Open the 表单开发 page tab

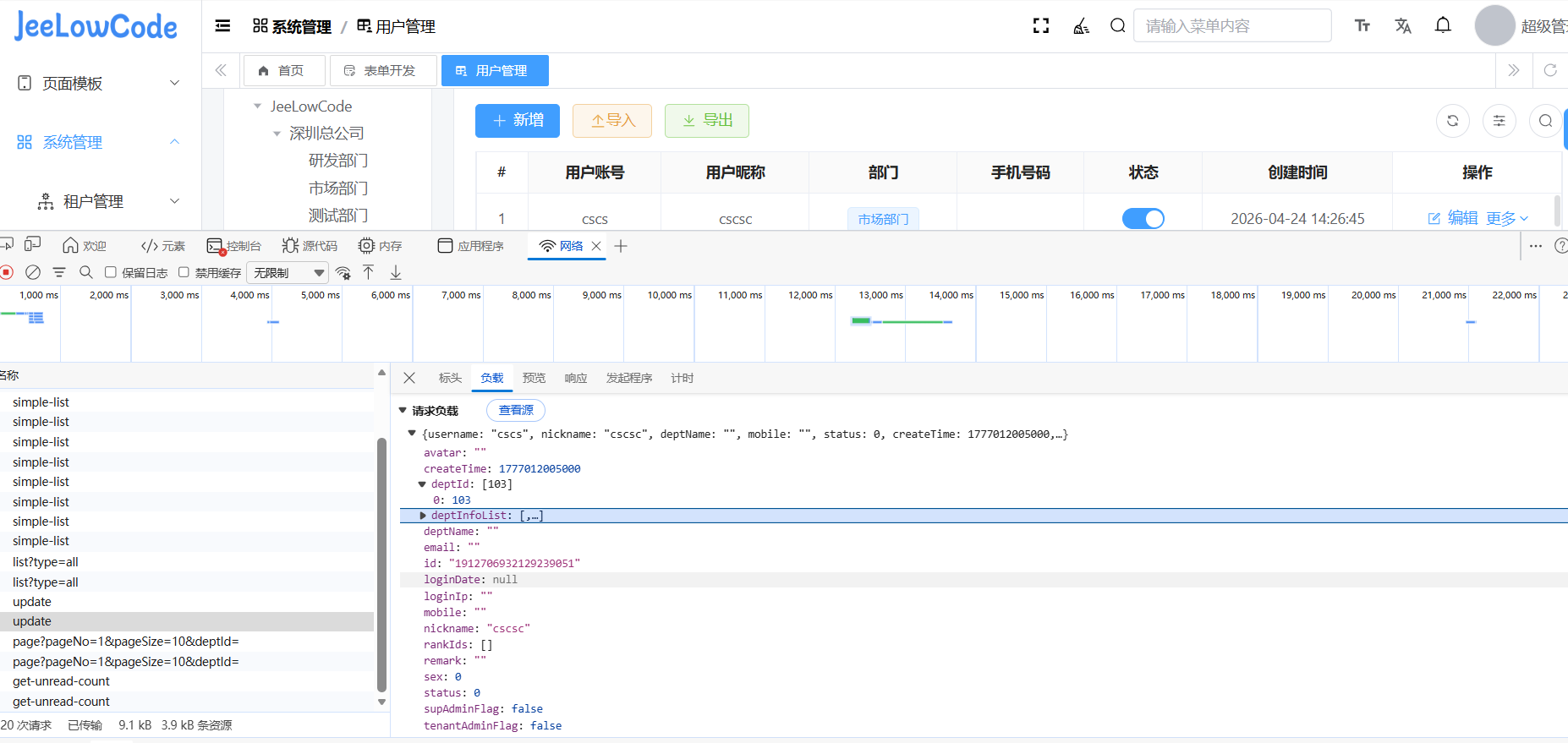pyautogui.click(x=382, y=71)
